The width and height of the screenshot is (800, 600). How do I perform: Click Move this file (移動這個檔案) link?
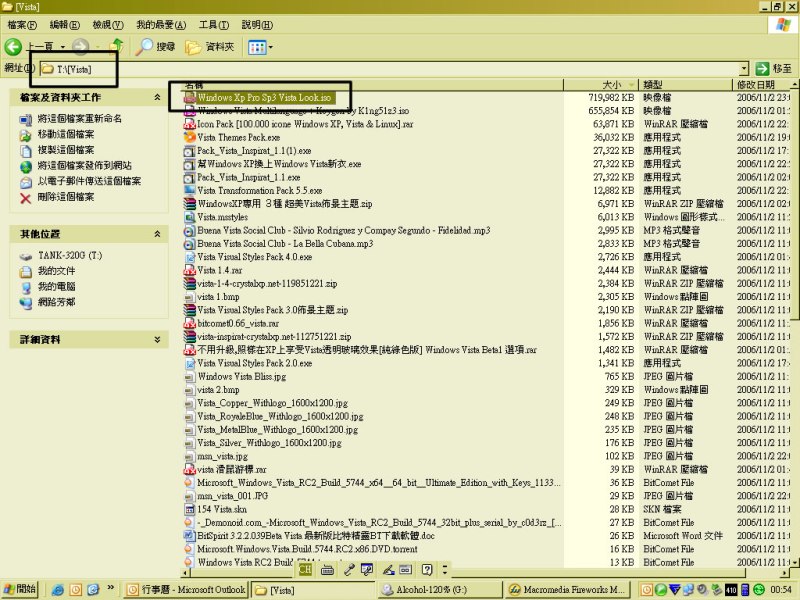[x=66, y=134]
